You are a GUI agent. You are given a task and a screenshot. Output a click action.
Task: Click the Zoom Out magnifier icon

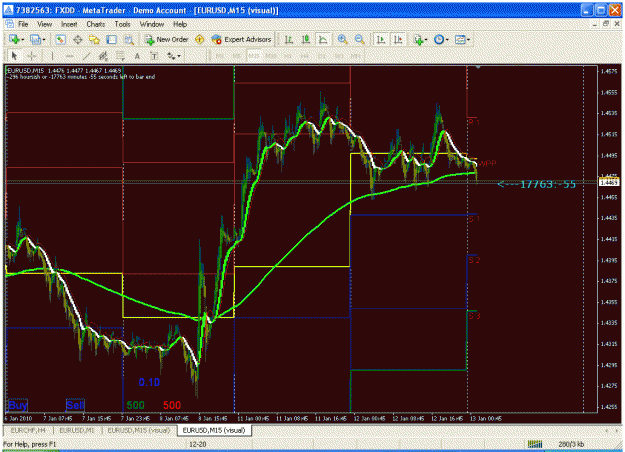(x=359, y=39)
